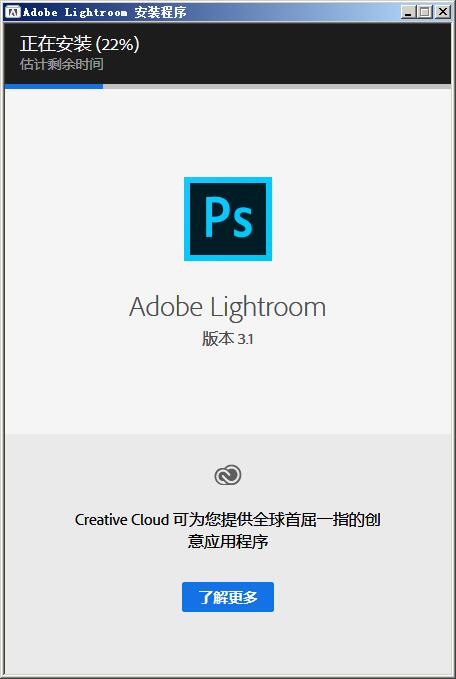Image resolution: width=456 pixels, height=679 pixels.
Task: Click the Photoshop Ps logo icon
Action: (x=228, y=219)
